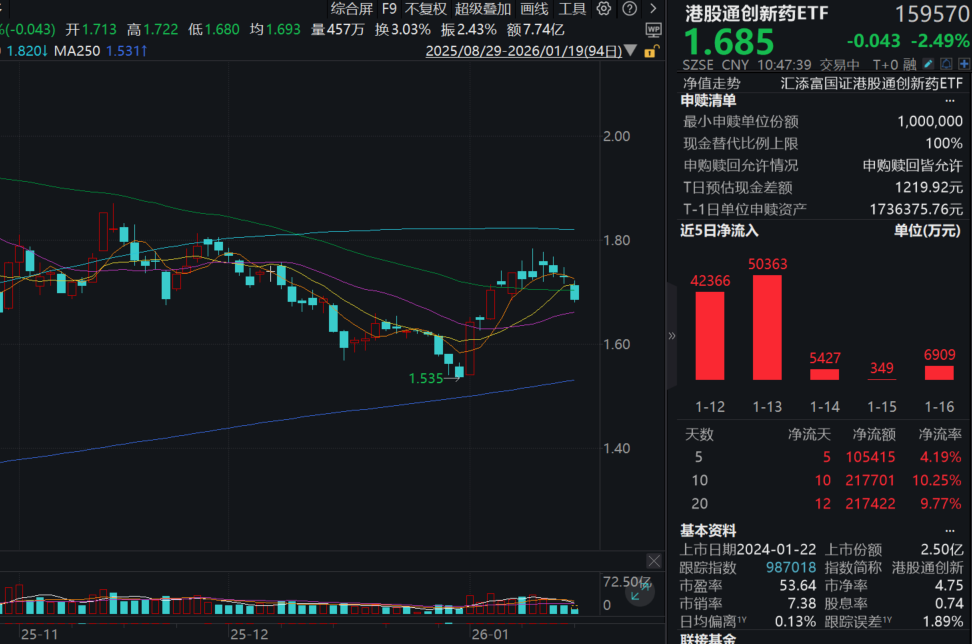
Task: Click the tracking index code 987018 link
Action: [791, 568]
